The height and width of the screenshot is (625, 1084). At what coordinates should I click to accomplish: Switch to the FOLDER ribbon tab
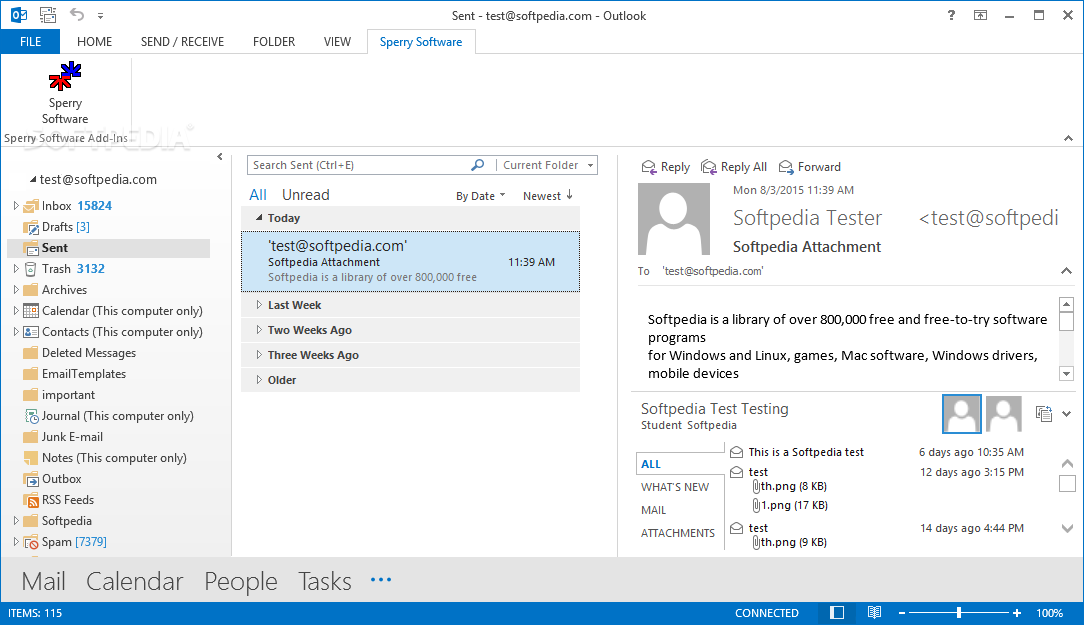[x=274, y=41]
